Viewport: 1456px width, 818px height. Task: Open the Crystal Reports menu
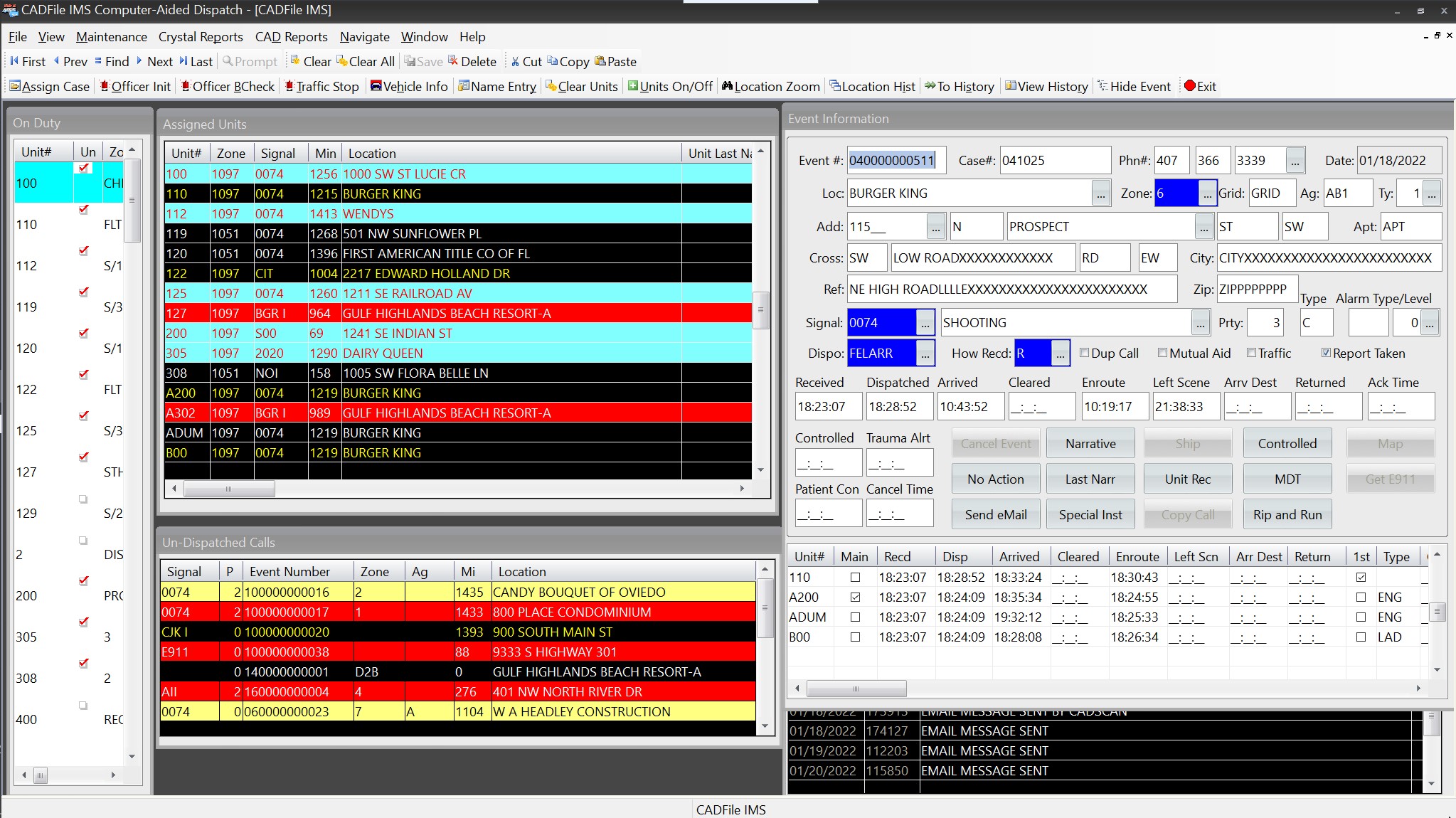[201, 37]
